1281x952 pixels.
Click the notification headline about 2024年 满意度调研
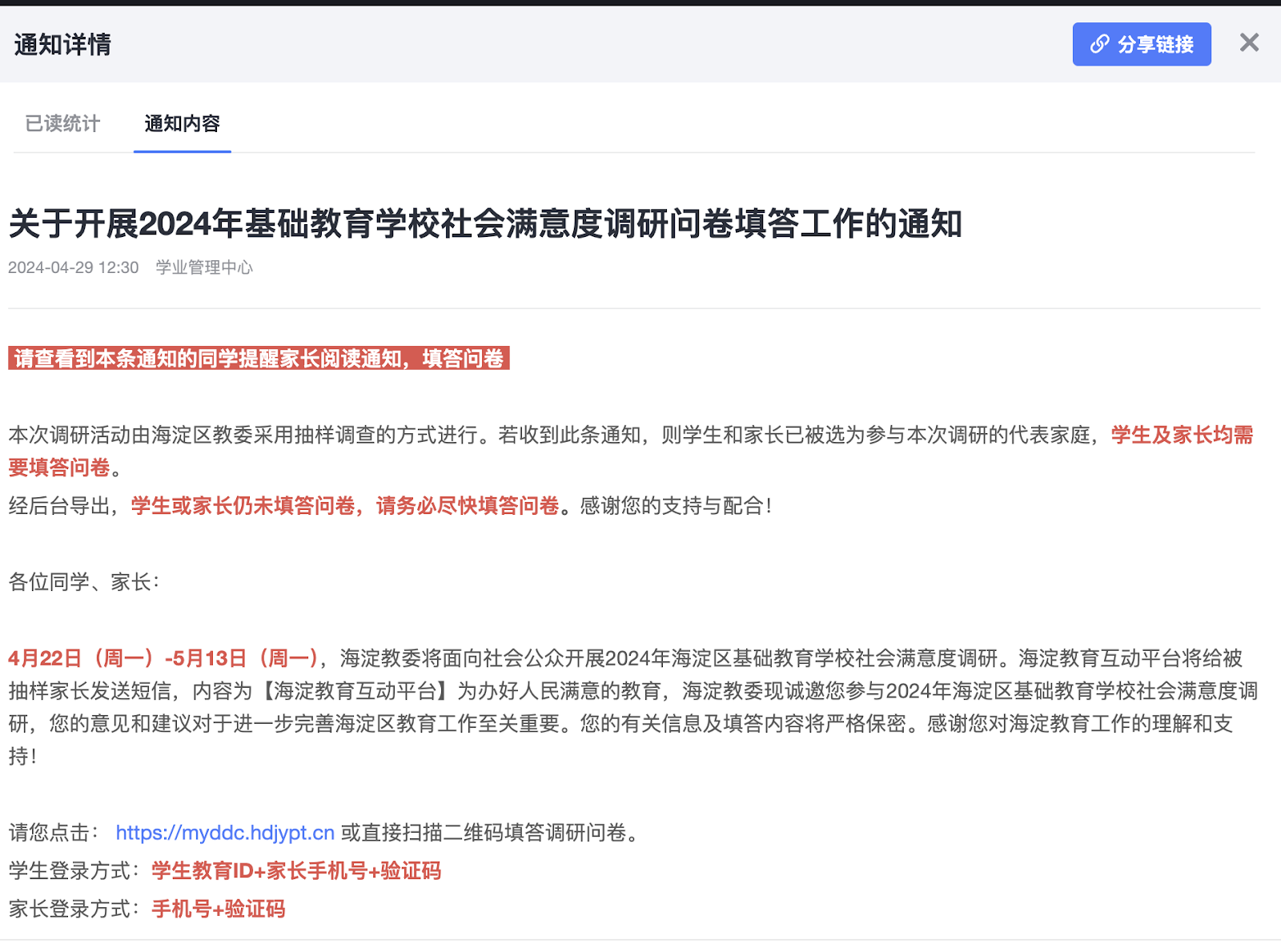click(485, 223)
